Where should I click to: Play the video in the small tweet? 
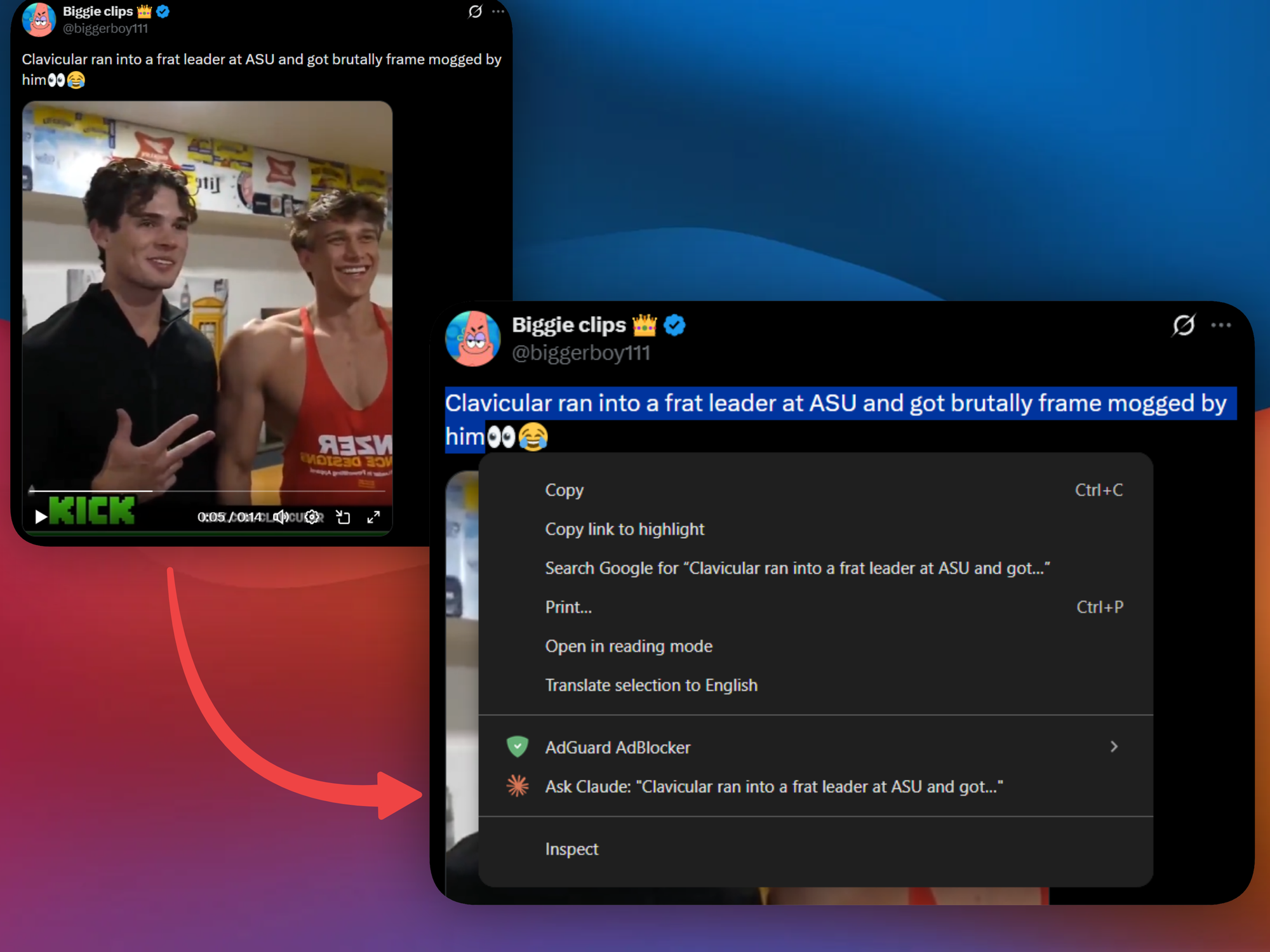41,517
